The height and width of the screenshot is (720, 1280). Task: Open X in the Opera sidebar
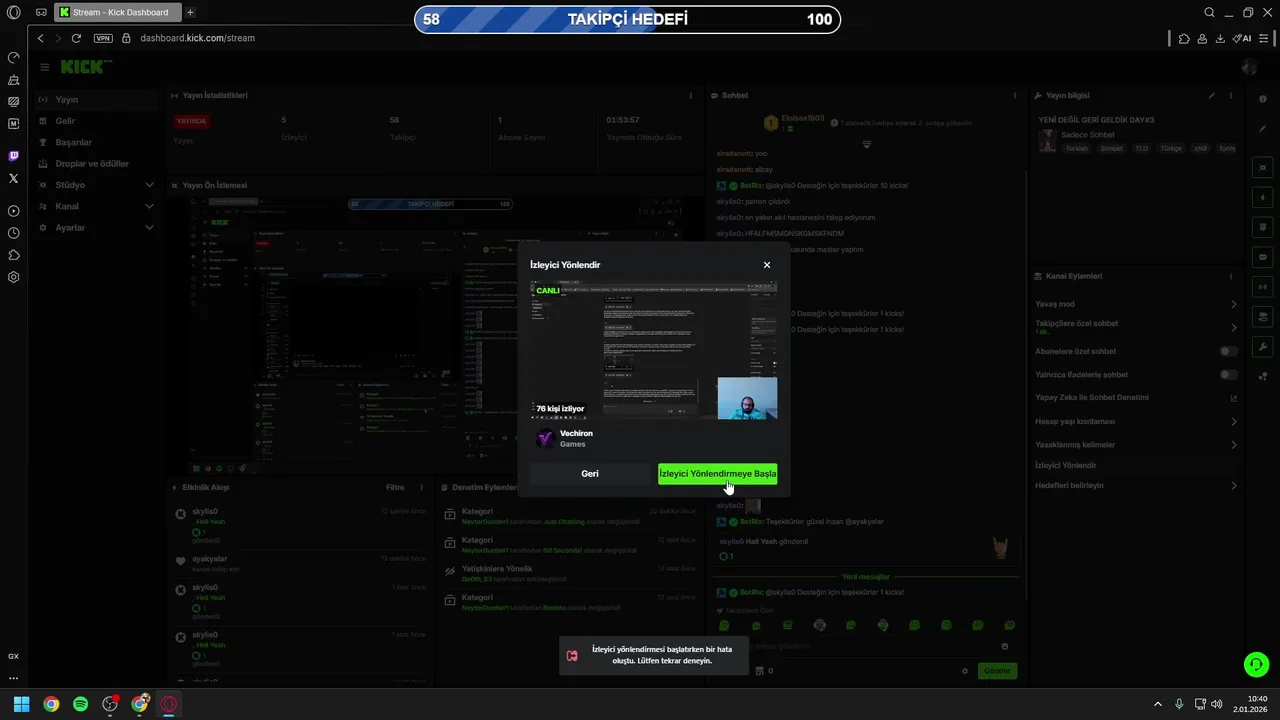(x=13, y=178)
